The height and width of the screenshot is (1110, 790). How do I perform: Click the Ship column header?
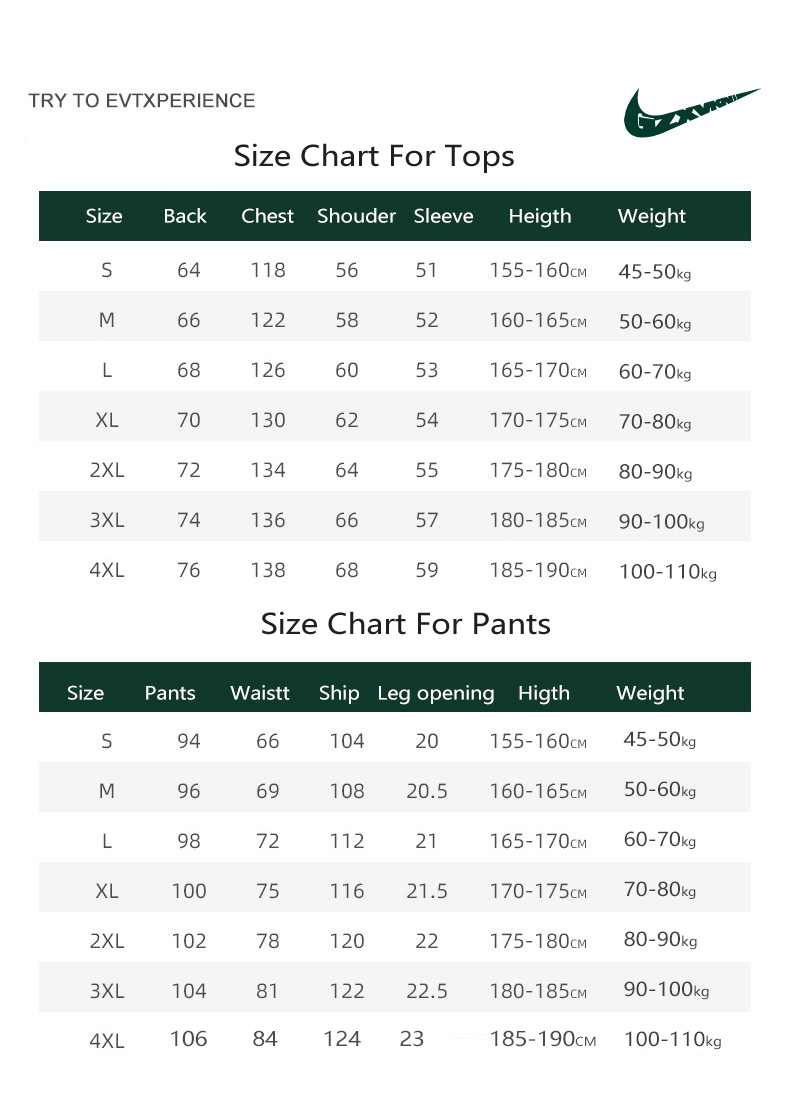[x=339, y=693]
